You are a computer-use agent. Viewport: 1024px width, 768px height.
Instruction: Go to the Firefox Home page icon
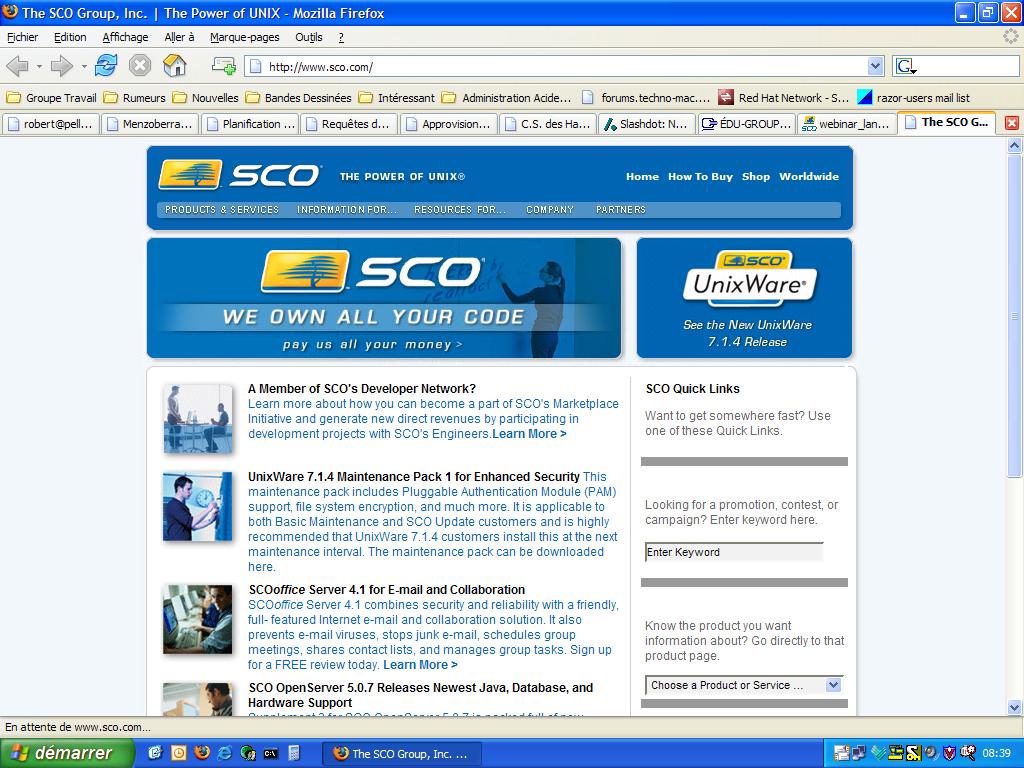pyautogui.click(x=174, y=66)
